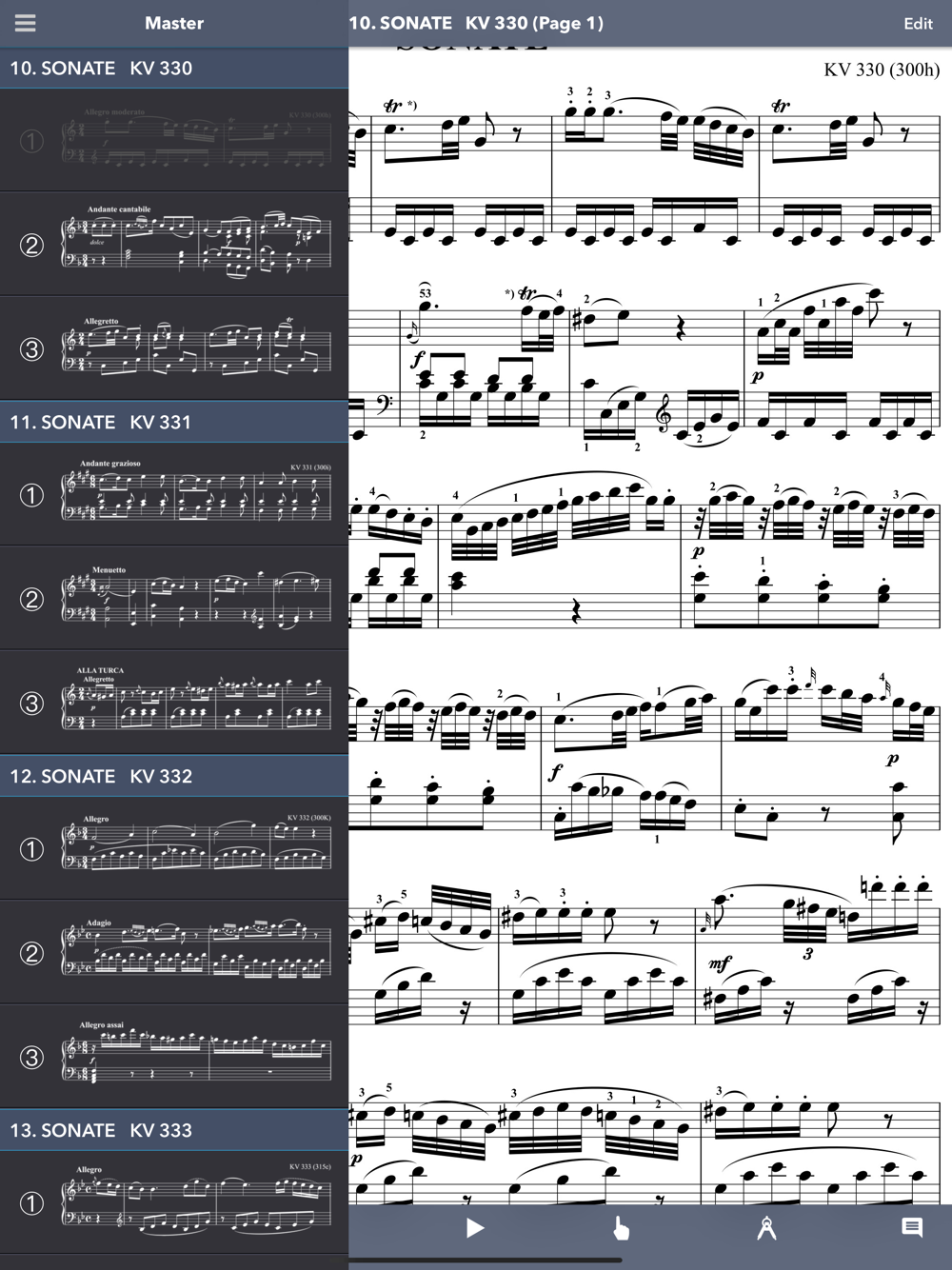The width and height of the screenshot is (952, 1270).
Task: Open the hamburger menu icon
Action: tap(26, 23)
